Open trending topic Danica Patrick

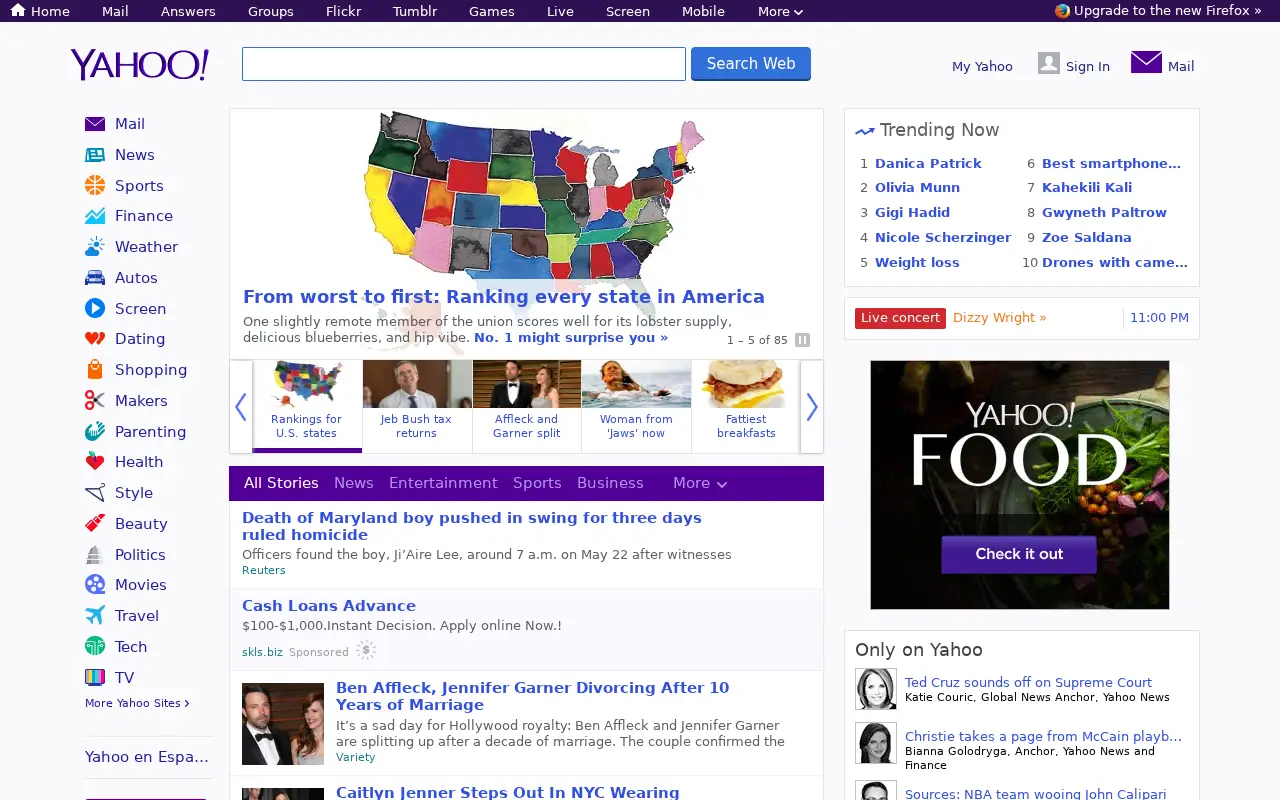928,163
